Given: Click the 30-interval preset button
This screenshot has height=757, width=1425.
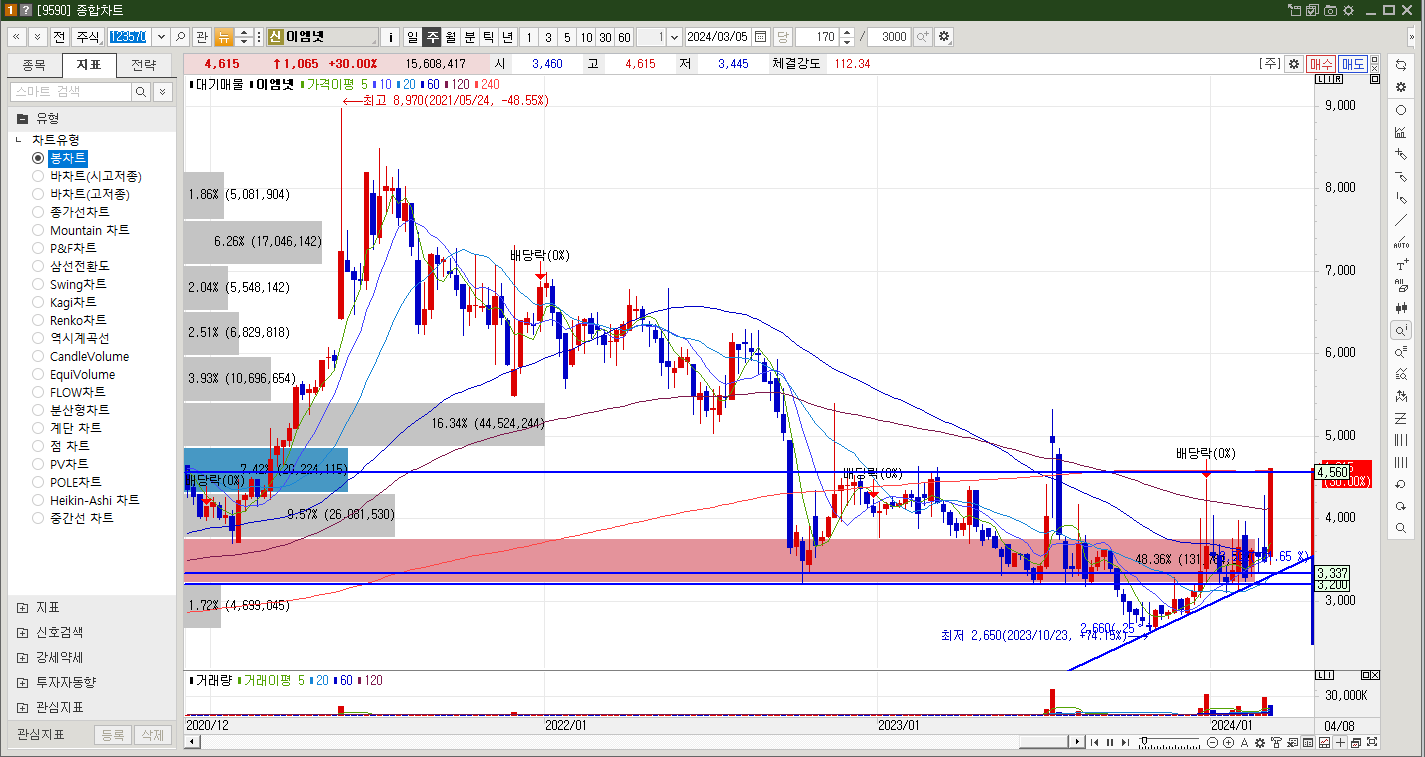Looking at the screenshot, I should (x=605, y=37).
